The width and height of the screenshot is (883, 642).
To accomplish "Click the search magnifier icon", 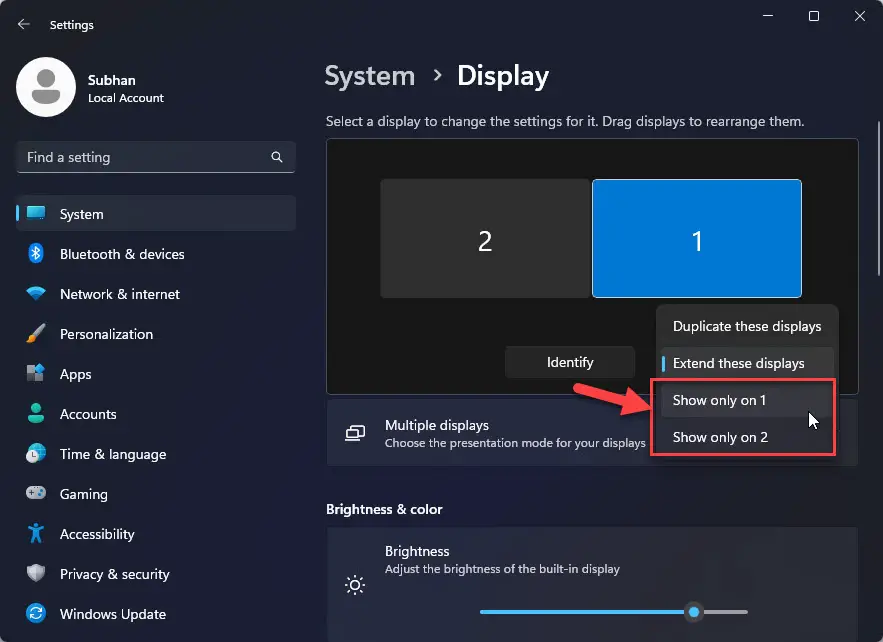I will (277, 157).
